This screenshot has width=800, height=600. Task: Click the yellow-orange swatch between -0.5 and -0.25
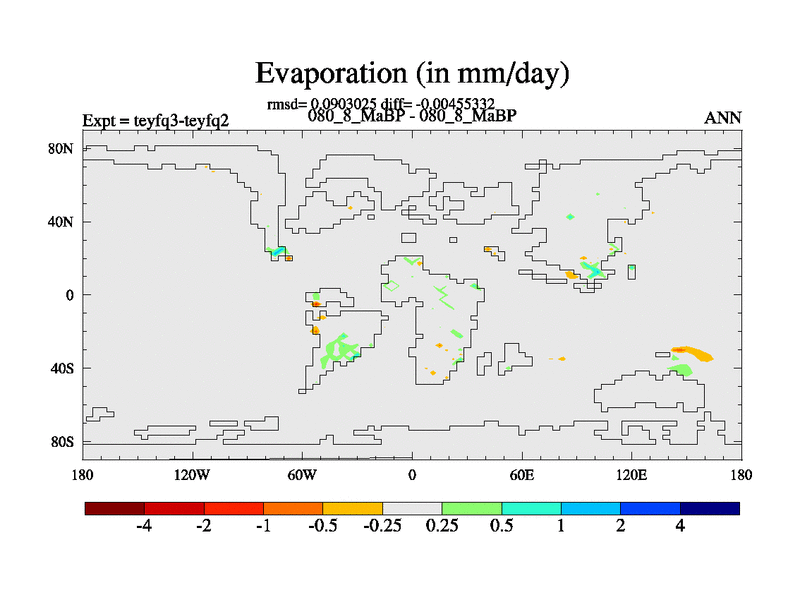click(353, 508)
